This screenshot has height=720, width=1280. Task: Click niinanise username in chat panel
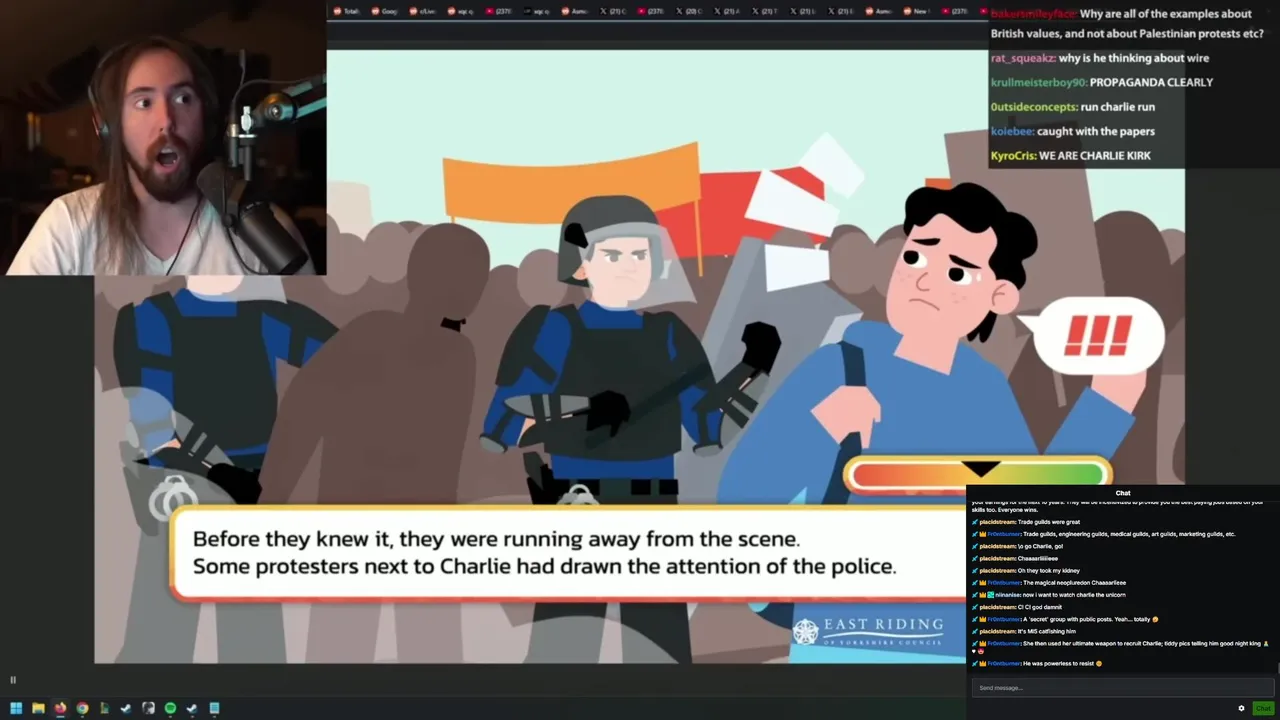[1006, 595]
